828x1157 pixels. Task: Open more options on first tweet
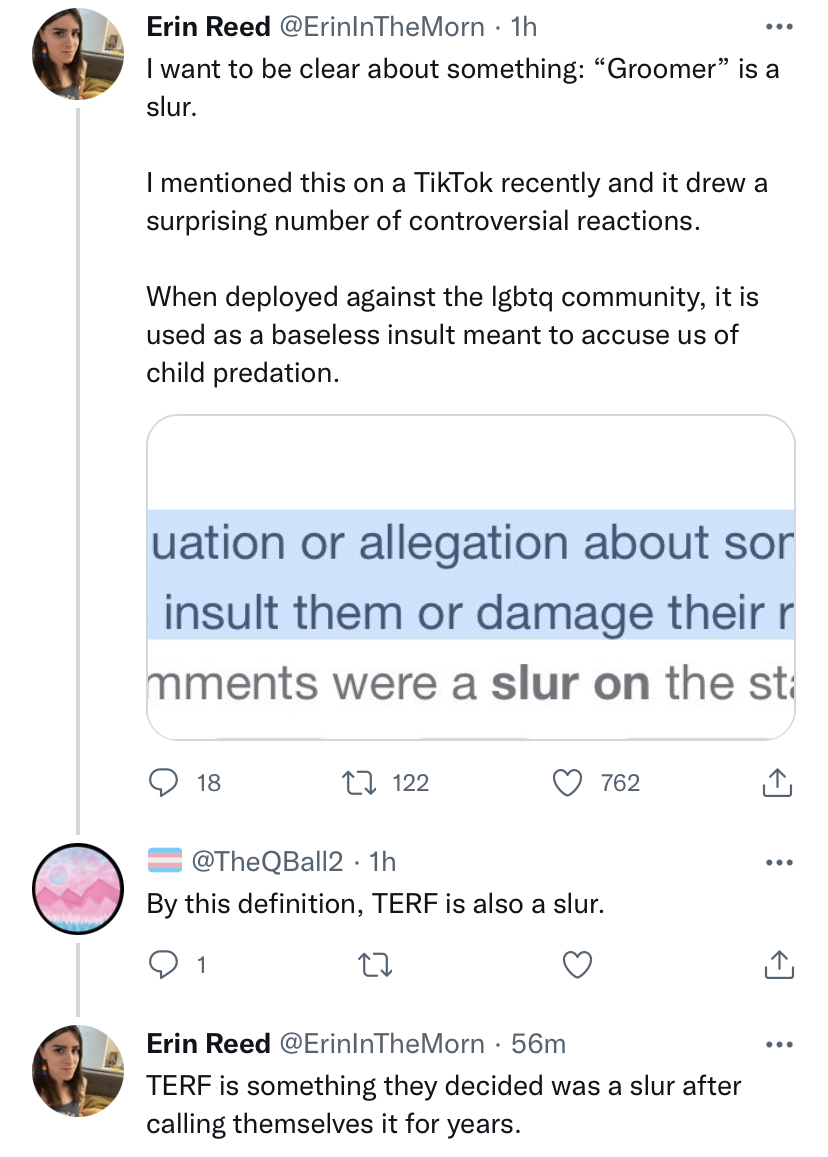coord(777,27)
